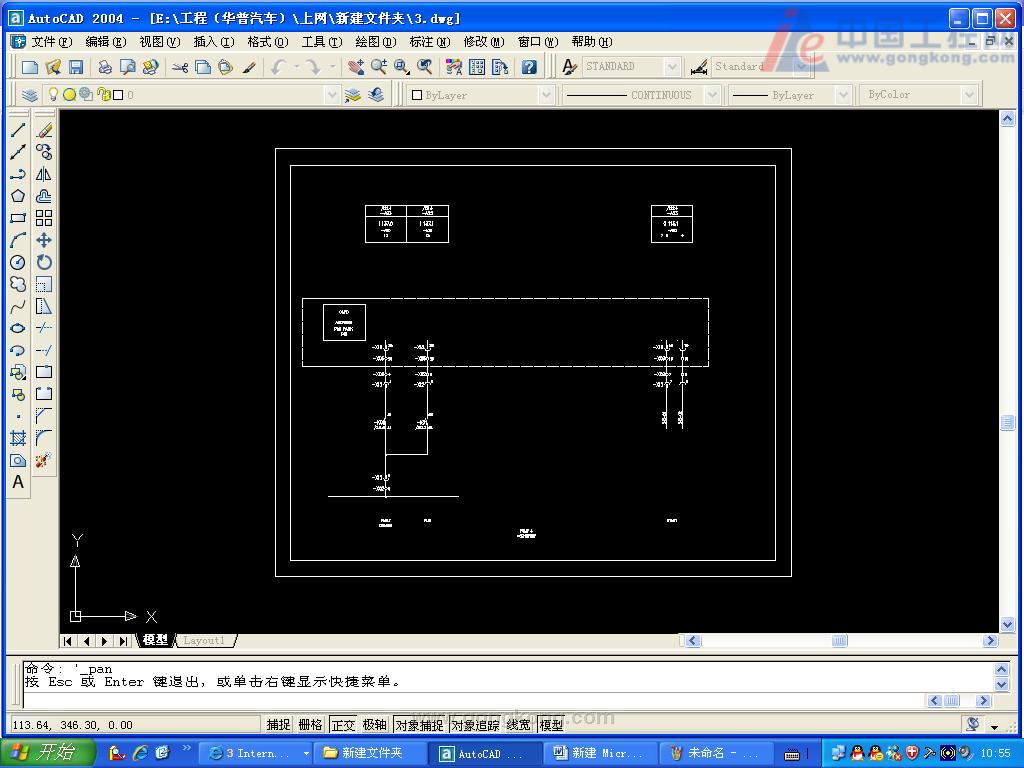1024x768 pixels.
Task: Select the Line drawing tool
Action: pyautogui.click(x=18, y=130)
